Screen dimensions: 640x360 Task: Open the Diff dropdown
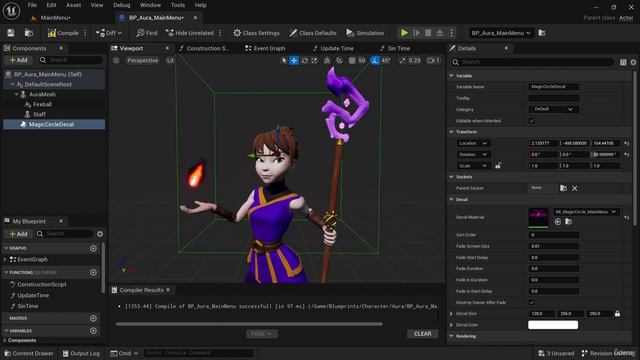(x=109, y=33)
